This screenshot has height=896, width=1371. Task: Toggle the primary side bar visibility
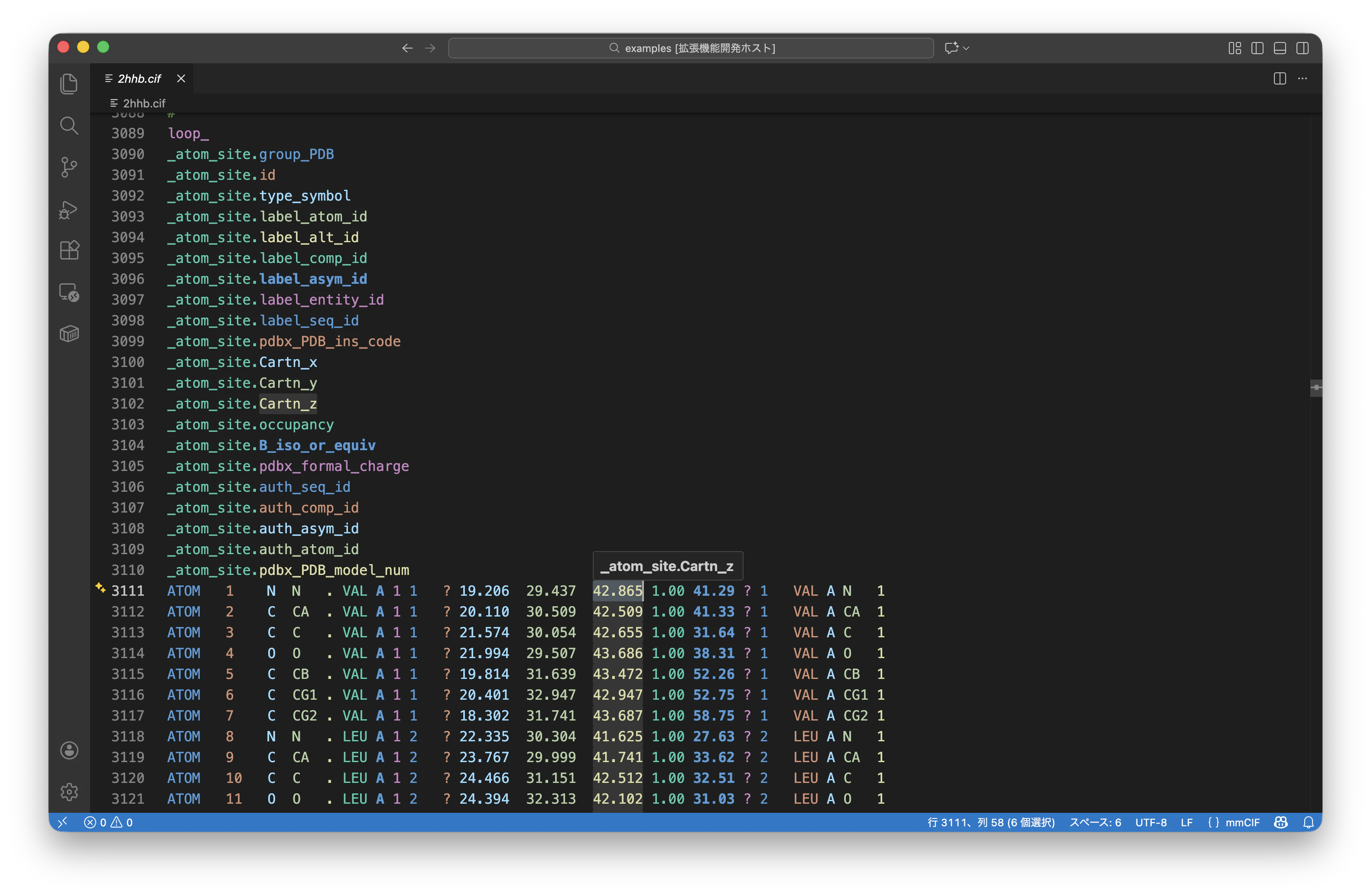pyautogui.click(x=1257, y=49)
